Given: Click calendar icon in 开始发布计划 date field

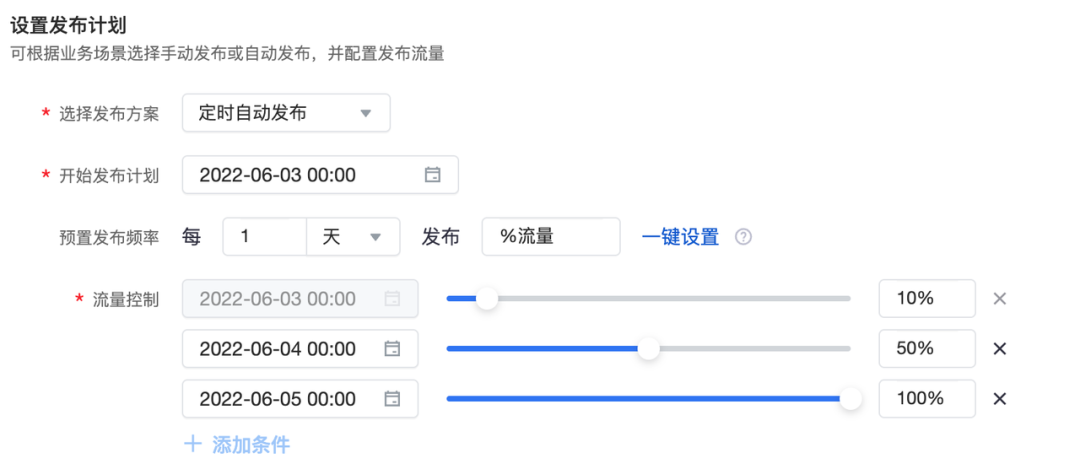Looking at the screenshot, I should 433,175.
